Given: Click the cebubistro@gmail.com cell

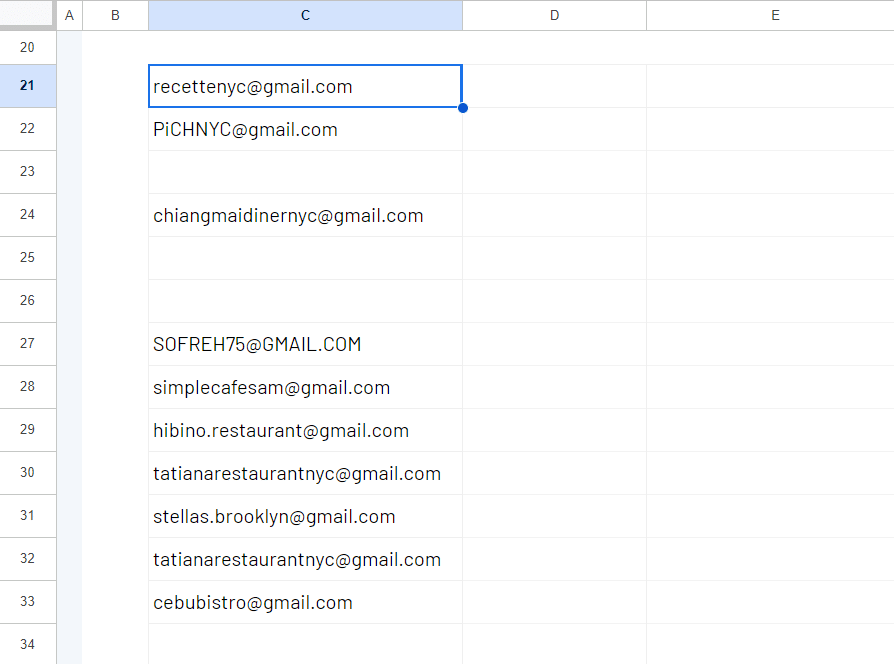Looking at the screenshot, I should pyautogui.click(x=304, y=603).
